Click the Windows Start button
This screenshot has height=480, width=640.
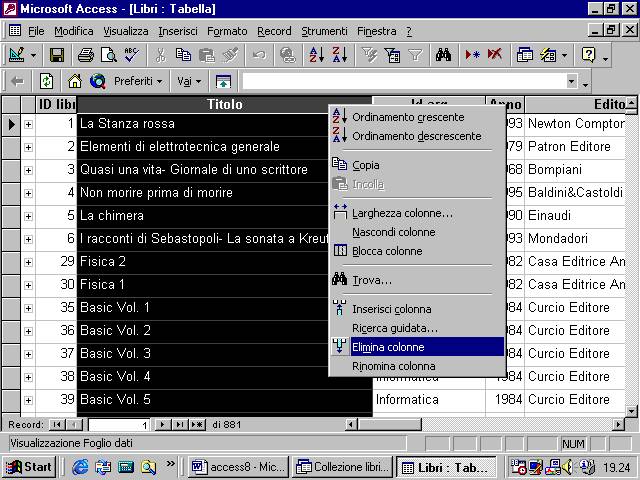[29, 467]
